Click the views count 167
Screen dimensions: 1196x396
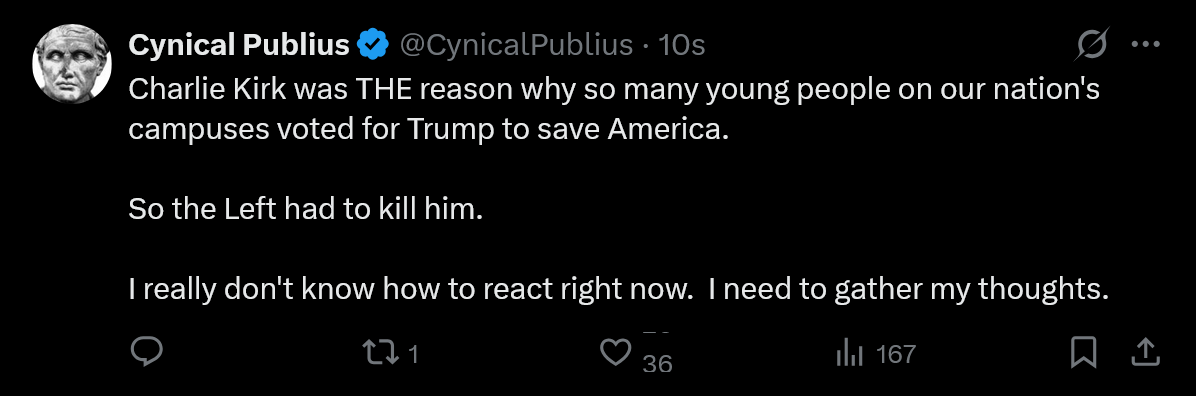pyautogui.click(x=895, y=354)
